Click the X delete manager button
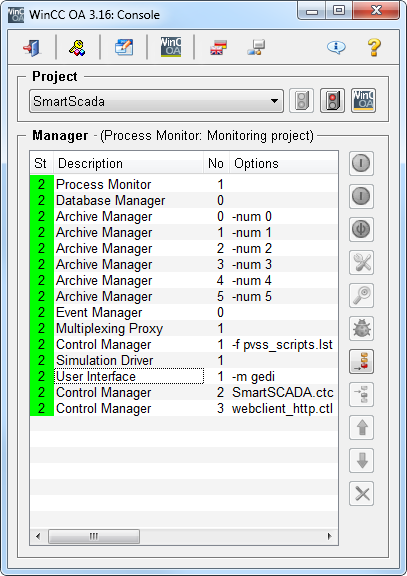Image resolution: width=407 pixels, height=576 pixels. (361, 494)
